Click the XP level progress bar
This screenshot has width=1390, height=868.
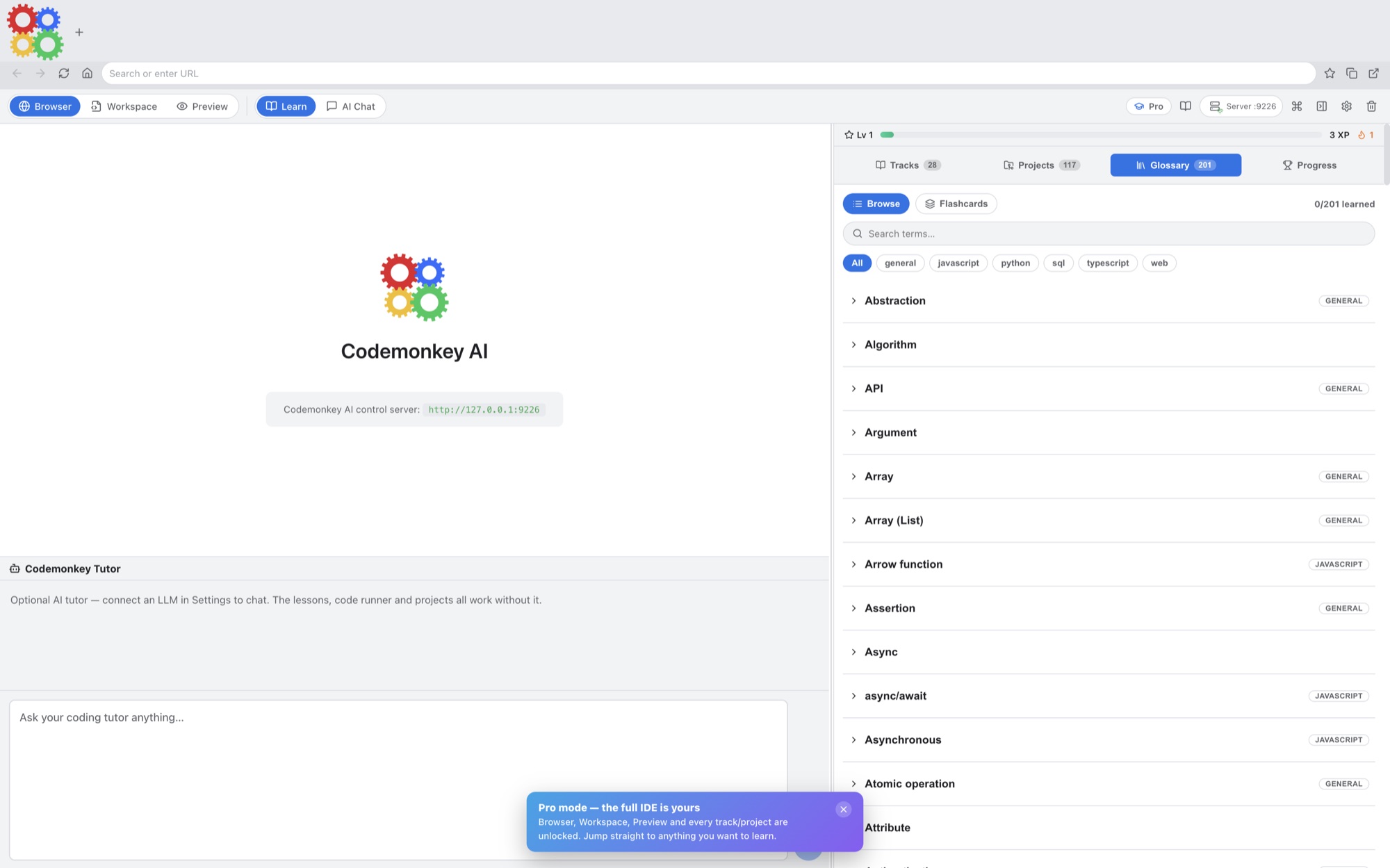tap(1100, 135)
